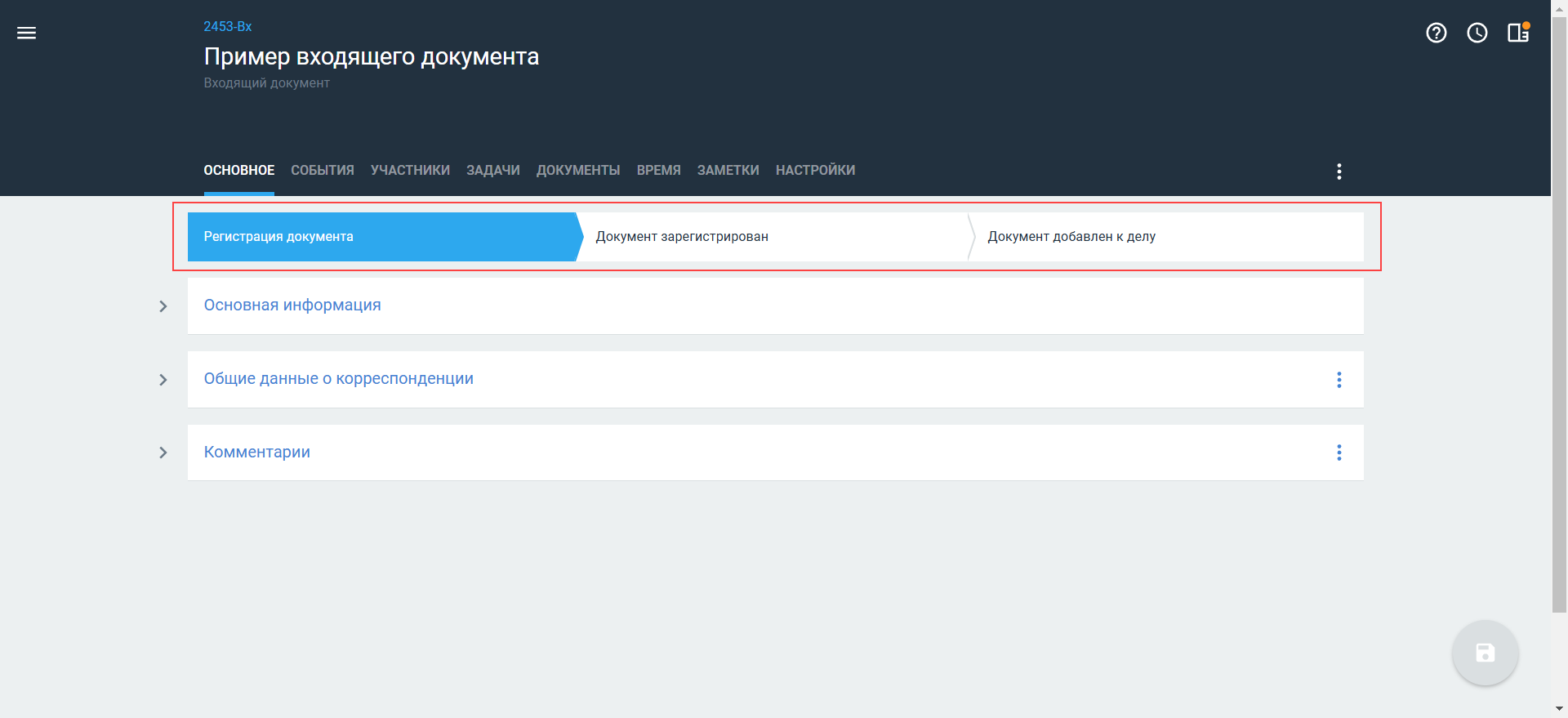
Task: Switch to the ДОКУМЕНТЫ tab
Action: pos(578,170)
